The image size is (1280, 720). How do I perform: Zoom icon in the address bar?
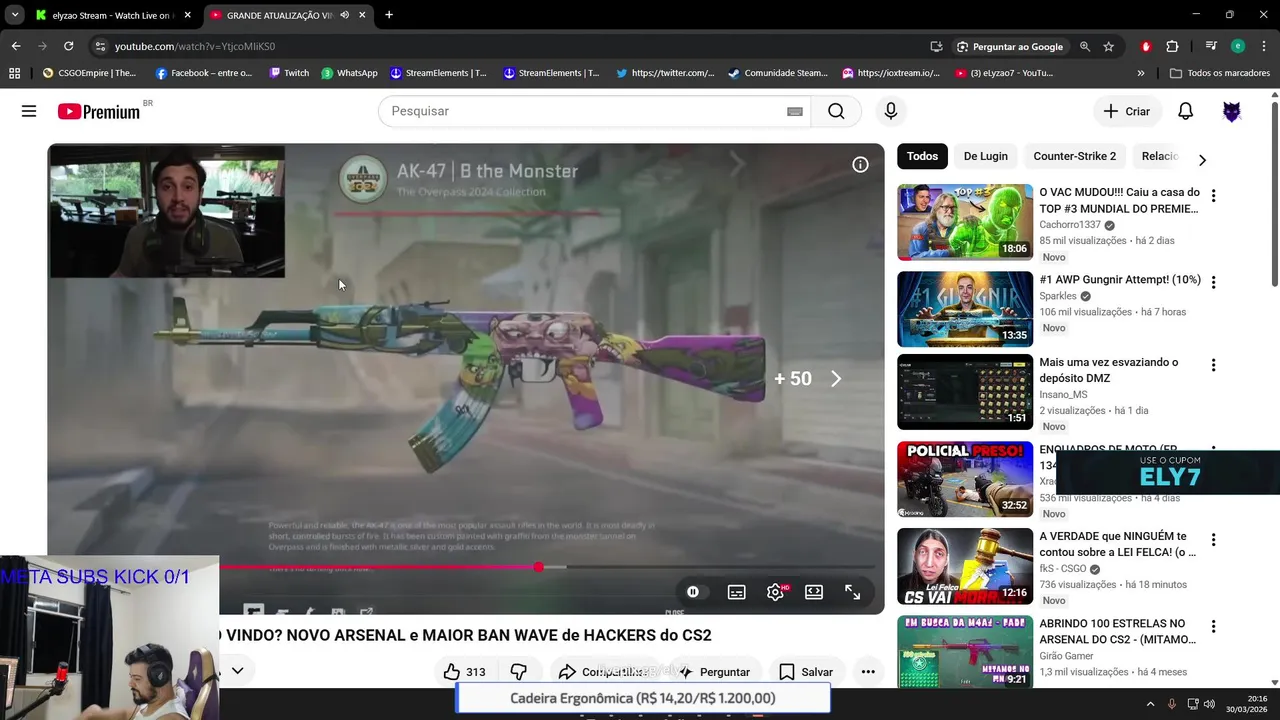coord(1085,46)
